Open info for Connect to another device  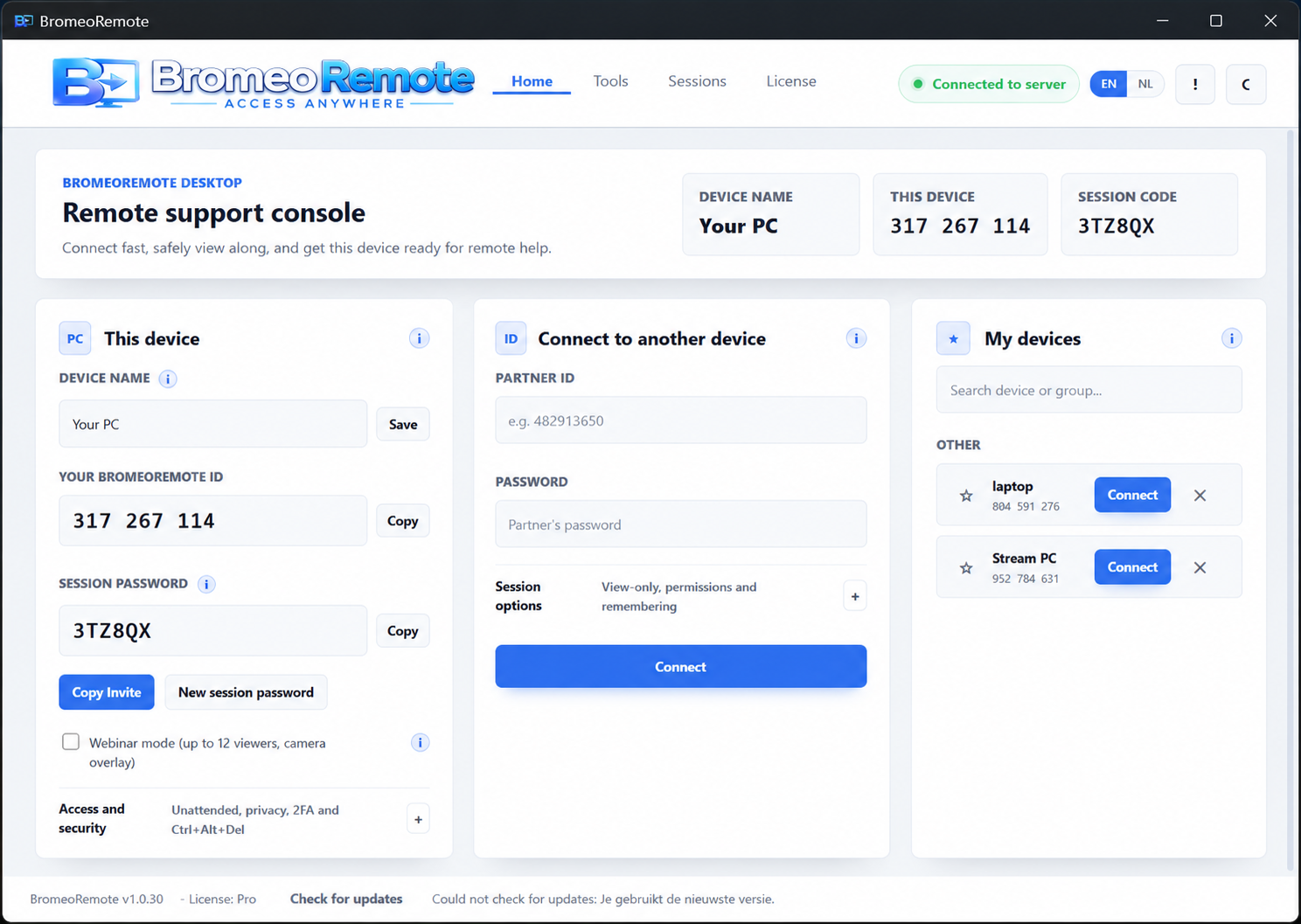click(x=856, y=338)
